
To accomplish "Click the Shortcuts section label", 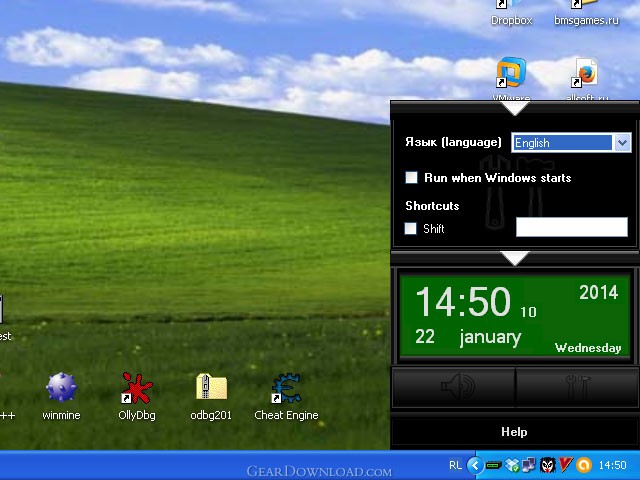I will (x=432, y=206).
